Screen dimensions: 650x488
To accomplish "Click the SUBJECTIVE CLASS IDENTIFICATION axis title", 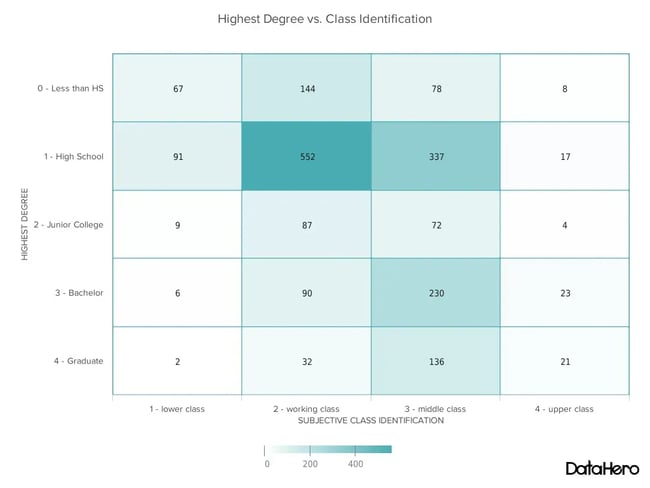I will pos(371,421).
